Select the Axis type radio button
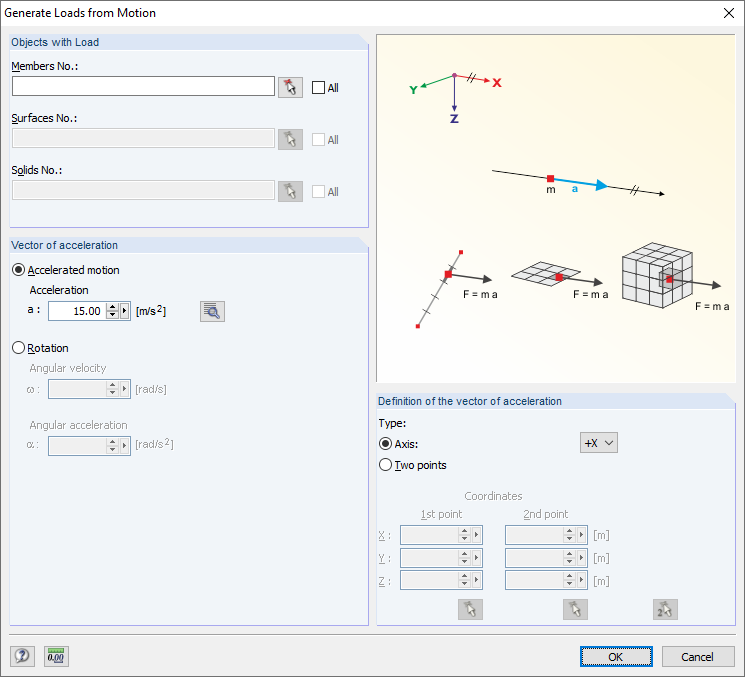The image size is (745, 677). 386,443
